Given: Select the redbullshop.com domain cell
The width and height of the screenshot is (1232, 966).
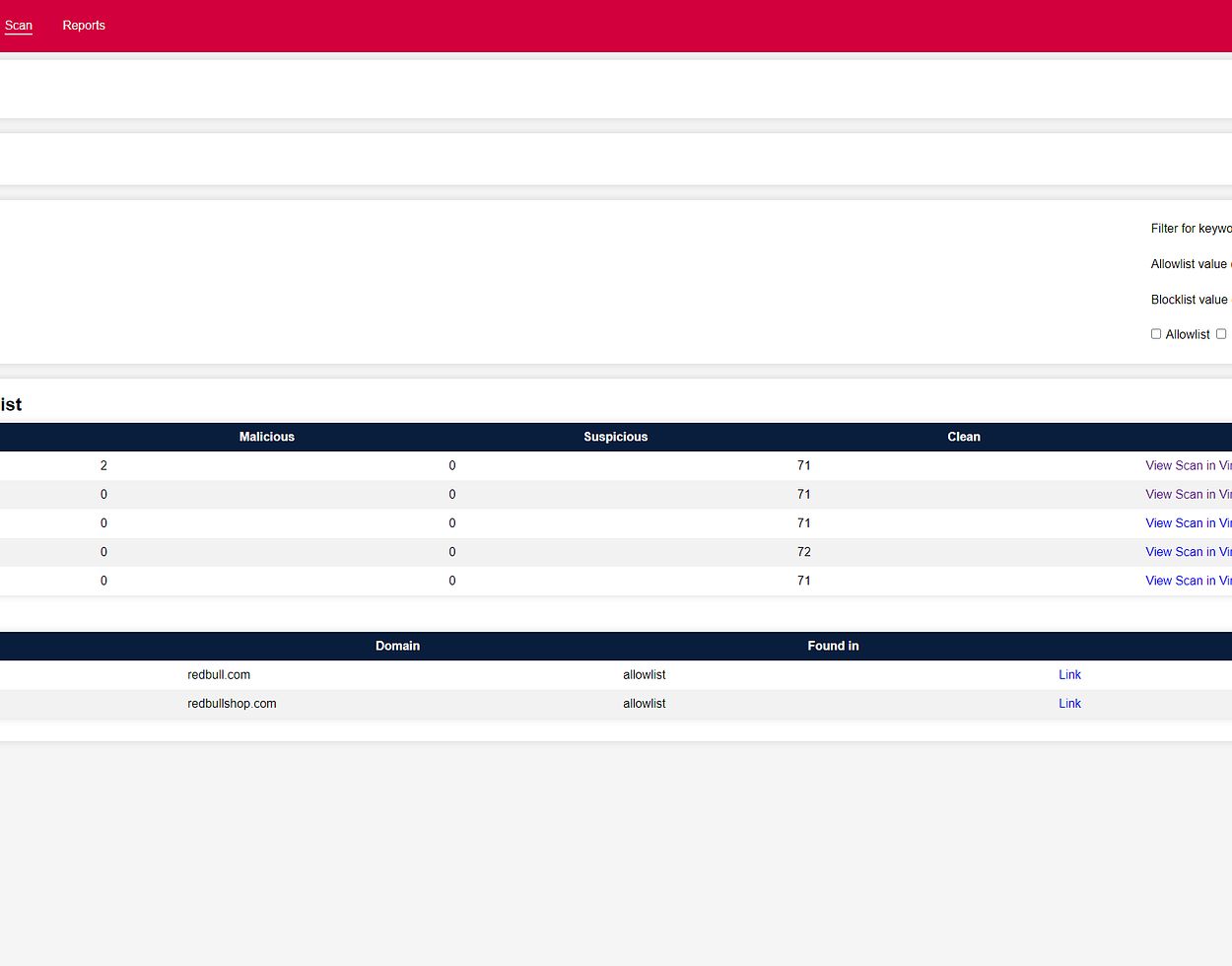Looking at the screenshot, I should pyautogui.click(x=232, y=704).
